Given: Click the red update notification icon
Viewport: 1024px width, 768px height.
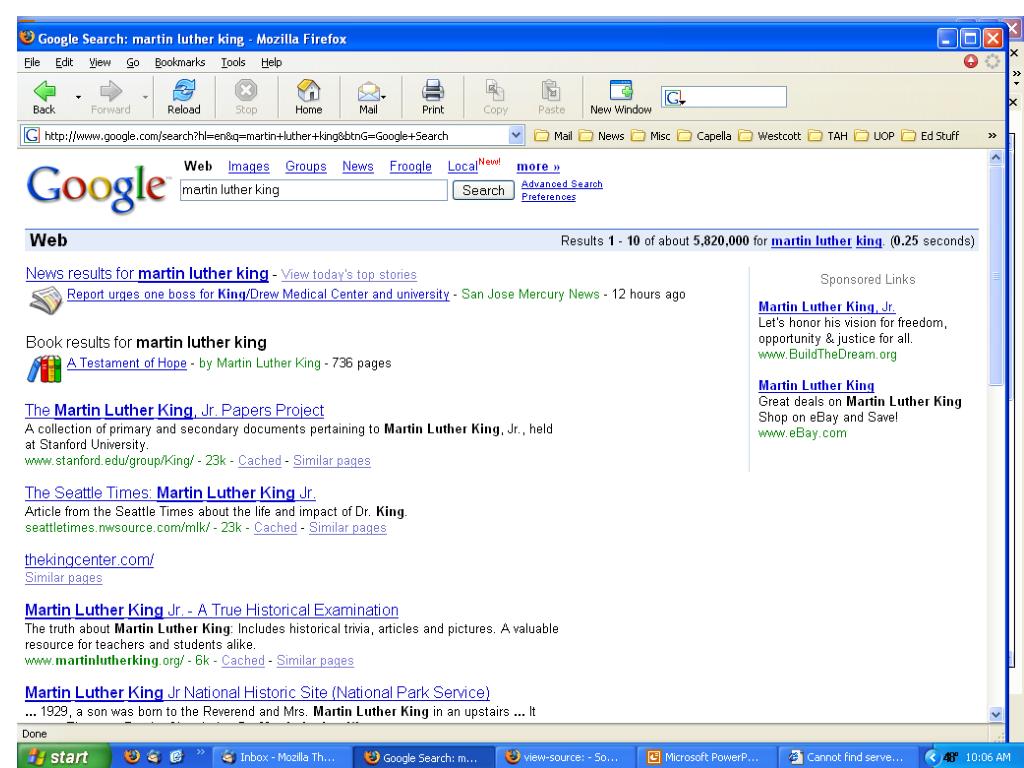Looking at the screenshot, I should tap(971, 61).
